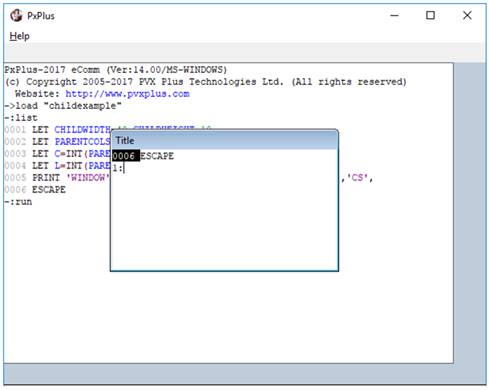Viewport: 489px width, 390px height.
Task: Click the 'CS' mnemonic text
Action: pos(357,178)
